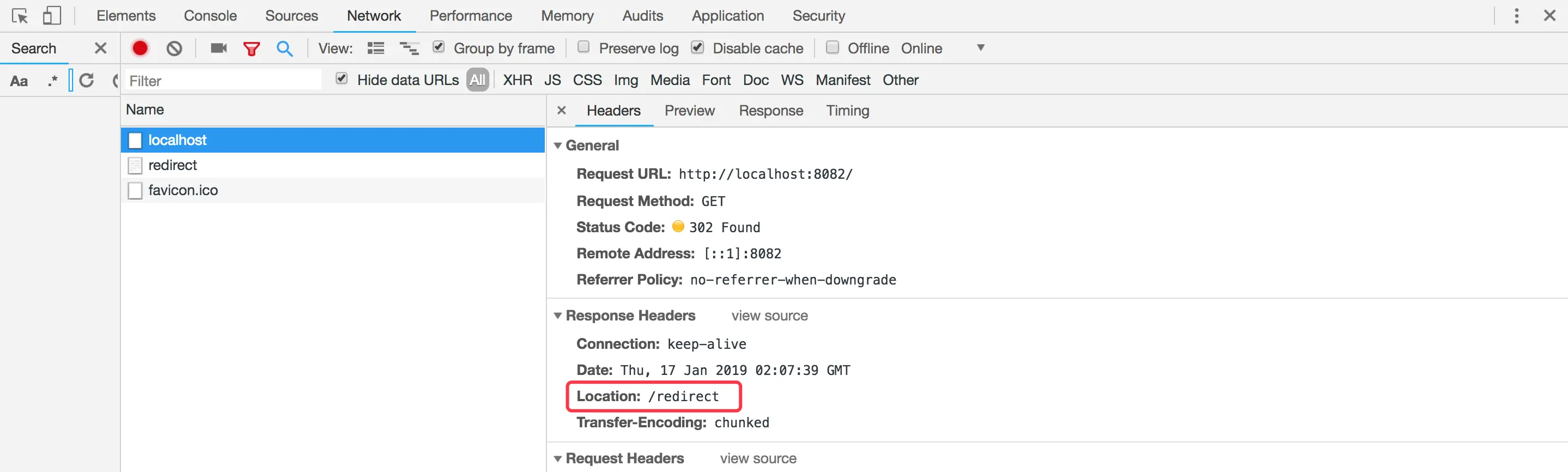Open the Audits tab

pos(642,16)
